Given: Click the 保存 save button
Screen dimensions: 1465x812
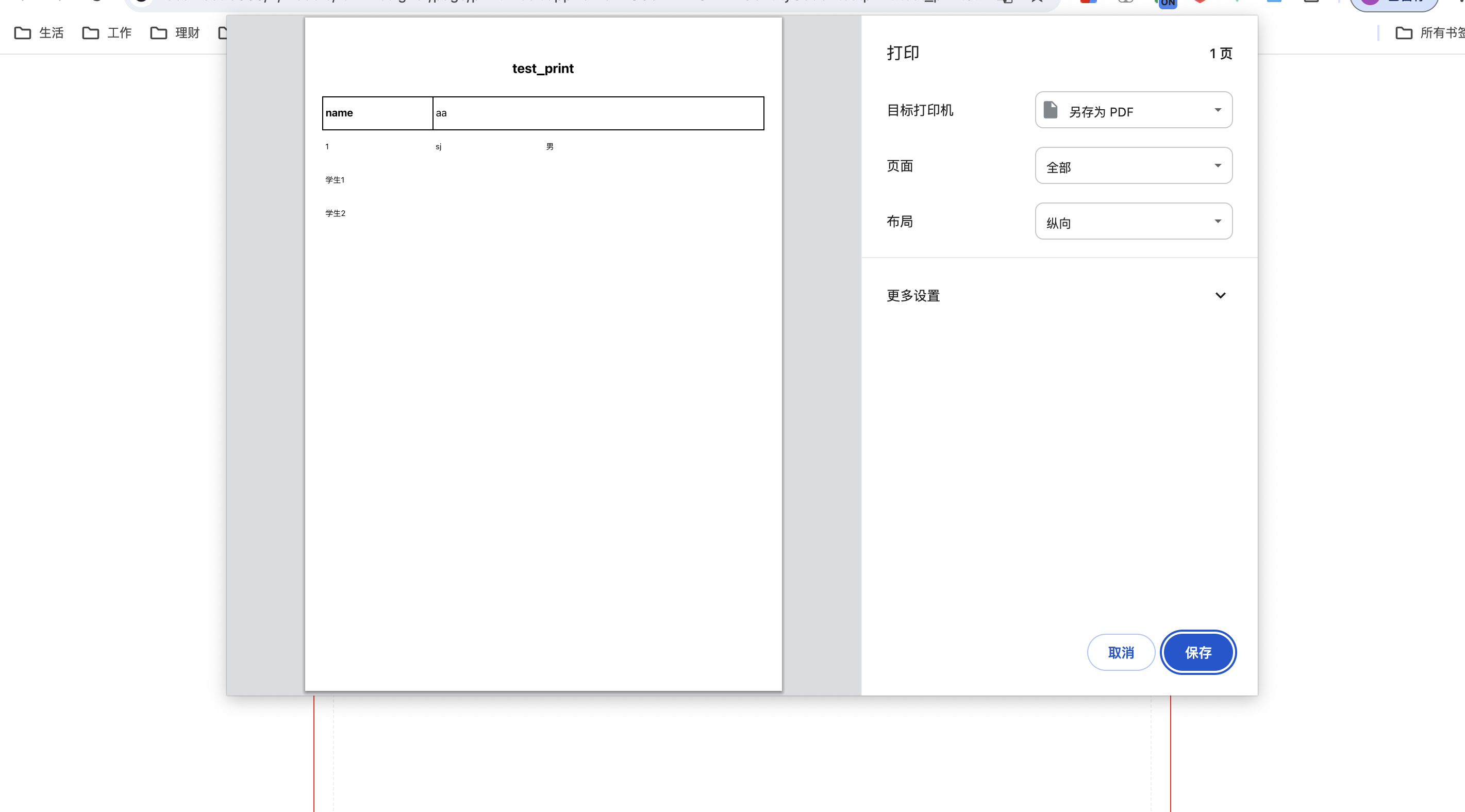Looking at the screenshot, I should coord(1197,653).
